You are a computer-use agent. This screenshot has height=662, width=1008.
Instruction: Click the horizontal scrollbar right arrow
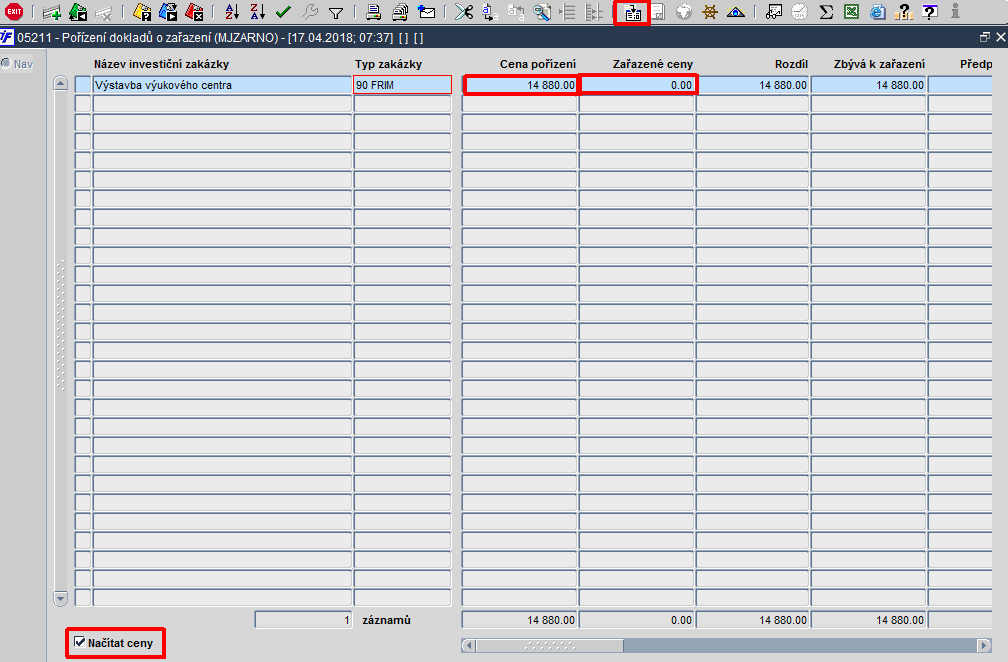coord(984,645)
